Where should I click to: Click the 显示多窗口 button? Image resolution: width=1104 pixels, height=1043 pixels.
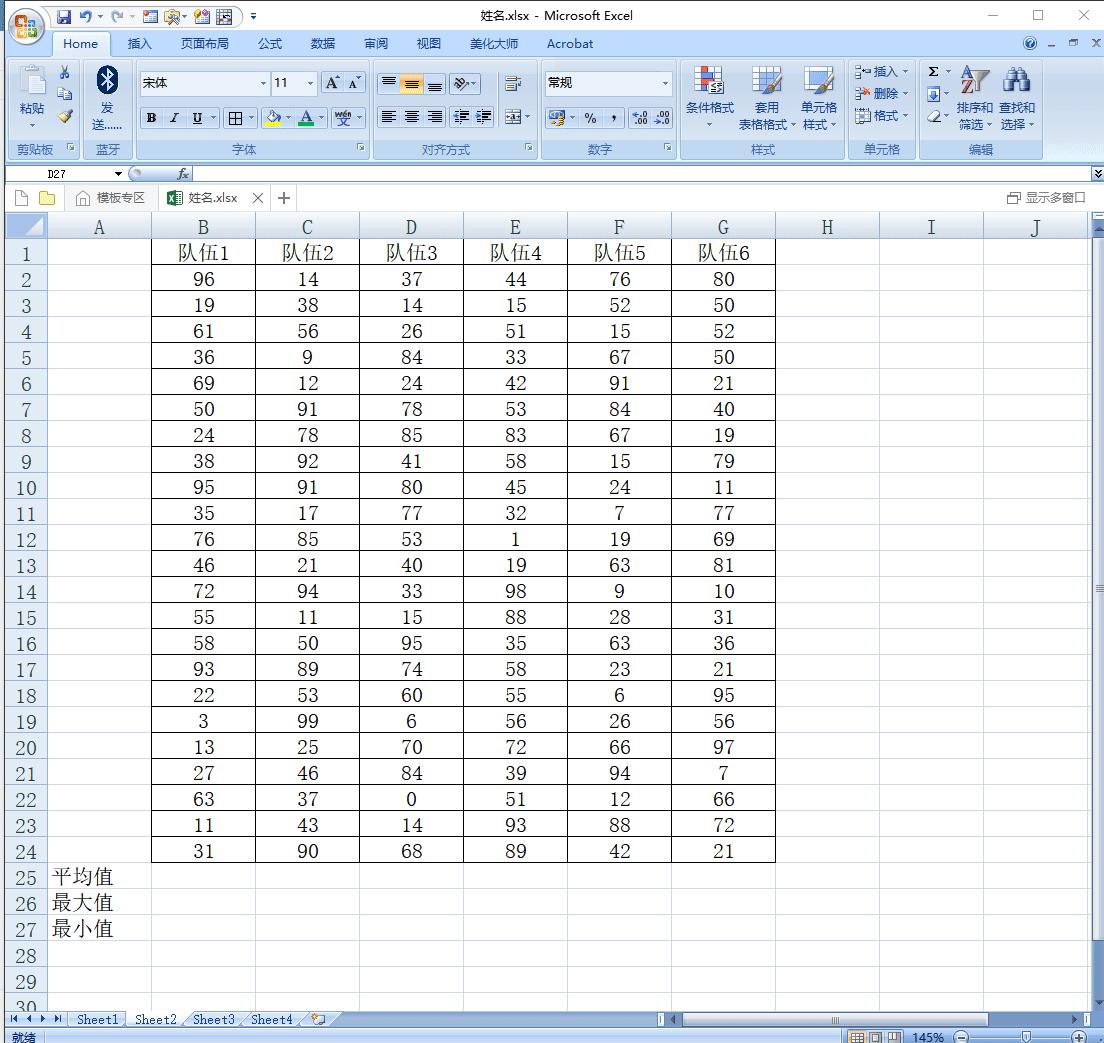(1046, 198)
